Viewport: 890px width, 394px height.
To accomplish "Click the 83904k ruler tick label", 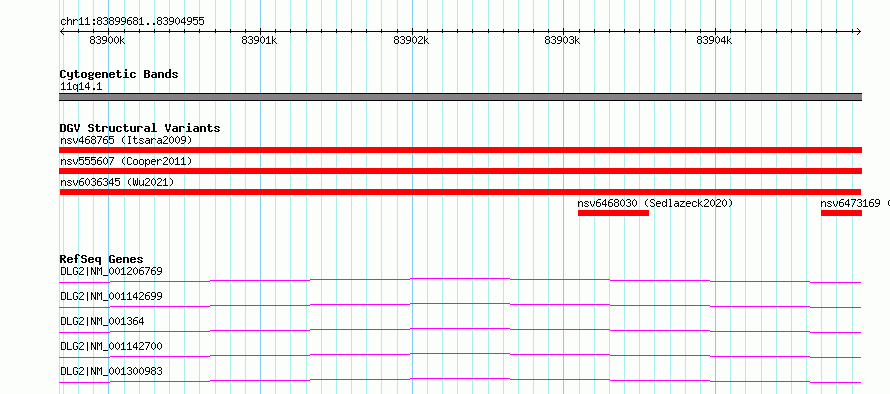I will click(715, 40).
